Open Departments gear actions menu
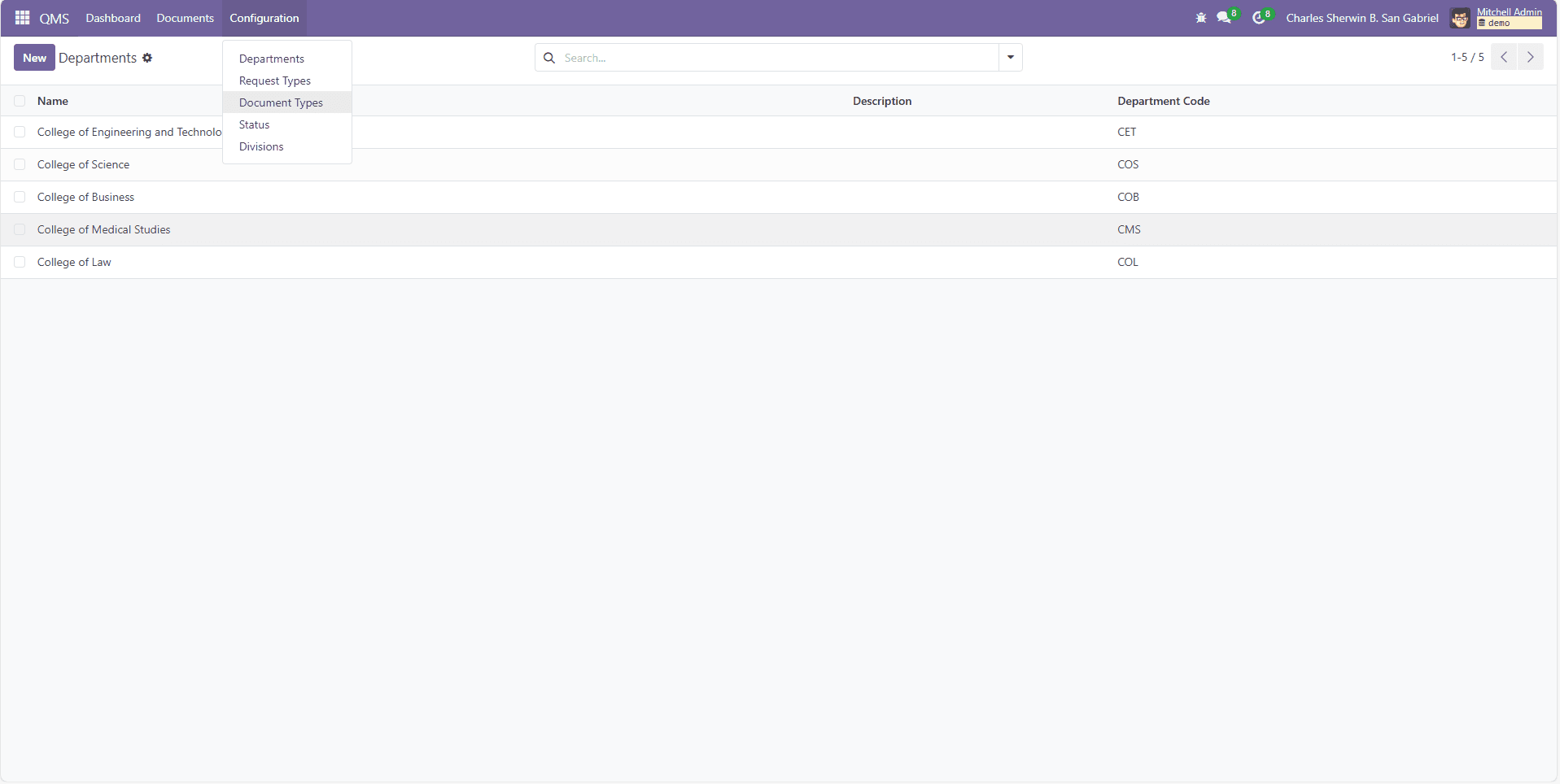This screenshot has width=1560, height=784. (x=147, y=58)
